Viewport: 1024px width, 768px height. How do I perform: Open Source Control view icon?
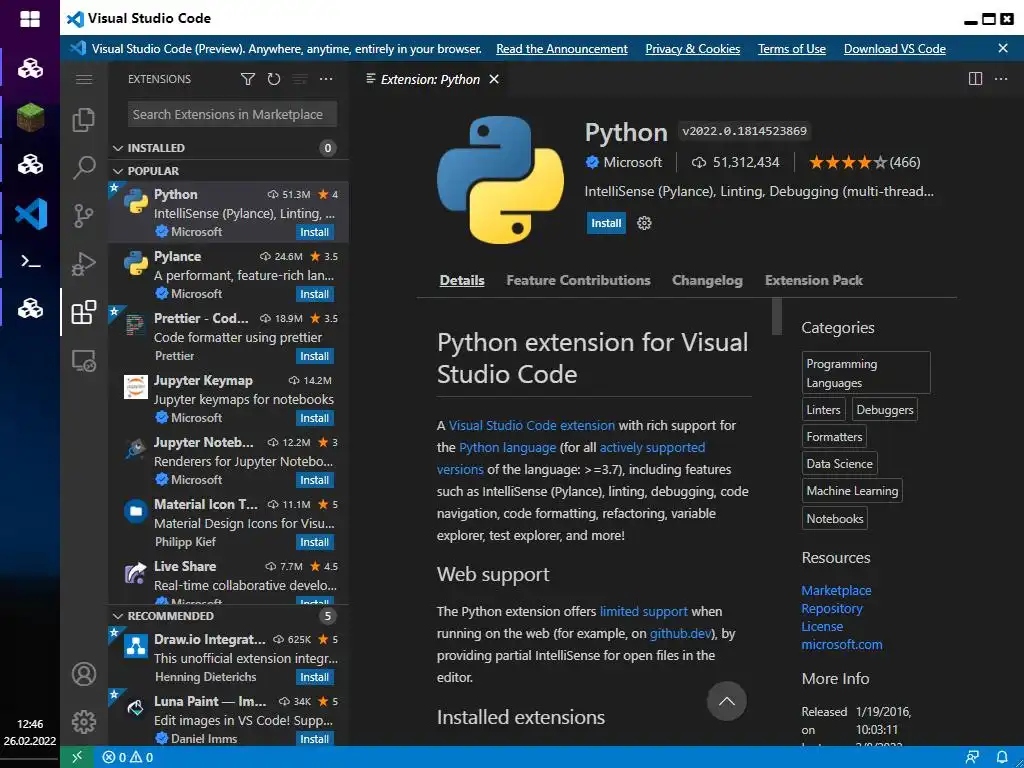tap(84, 215)
